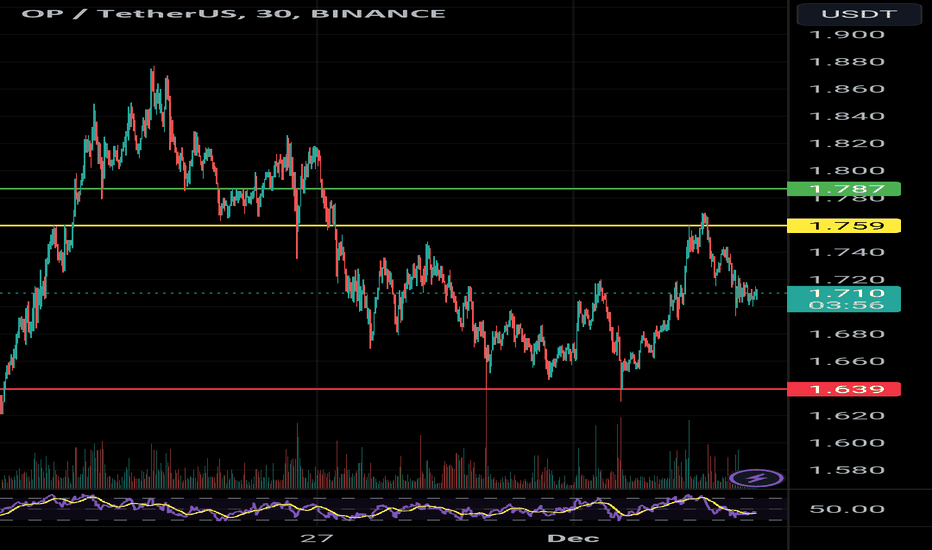
Task: Click the 1.580 price axis label
Action: point(847,470)
